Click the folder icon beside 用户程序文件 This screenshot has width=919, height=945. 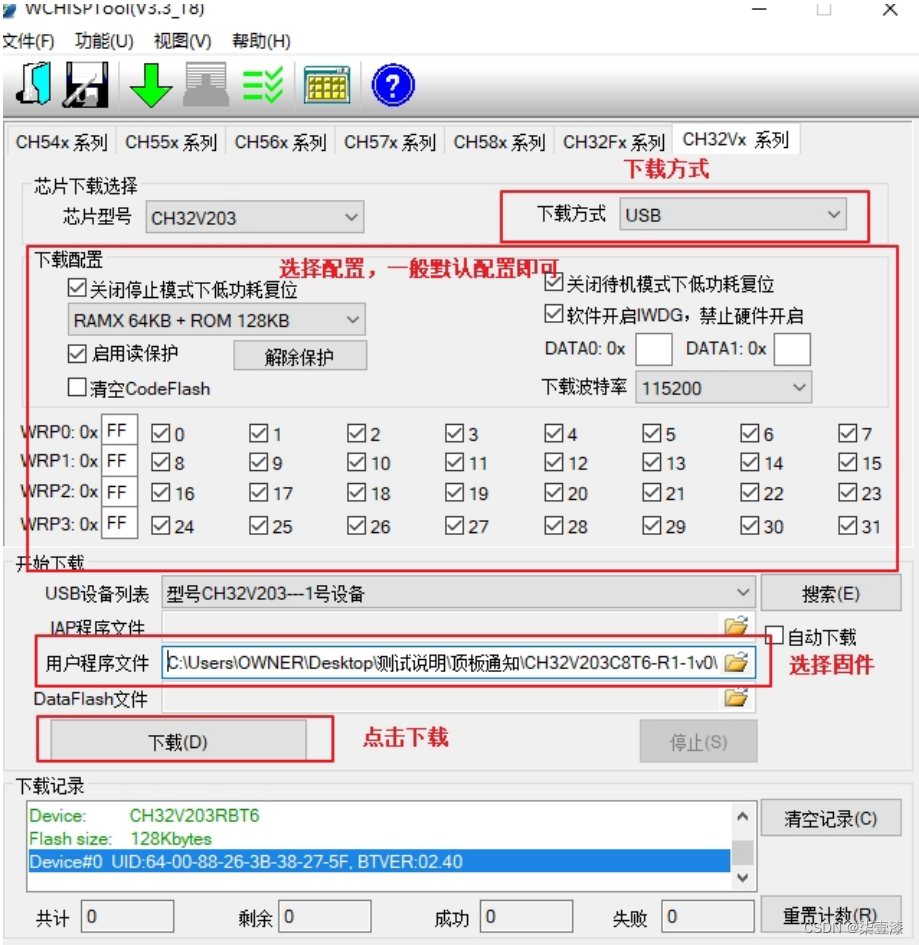tap(737, 662)
